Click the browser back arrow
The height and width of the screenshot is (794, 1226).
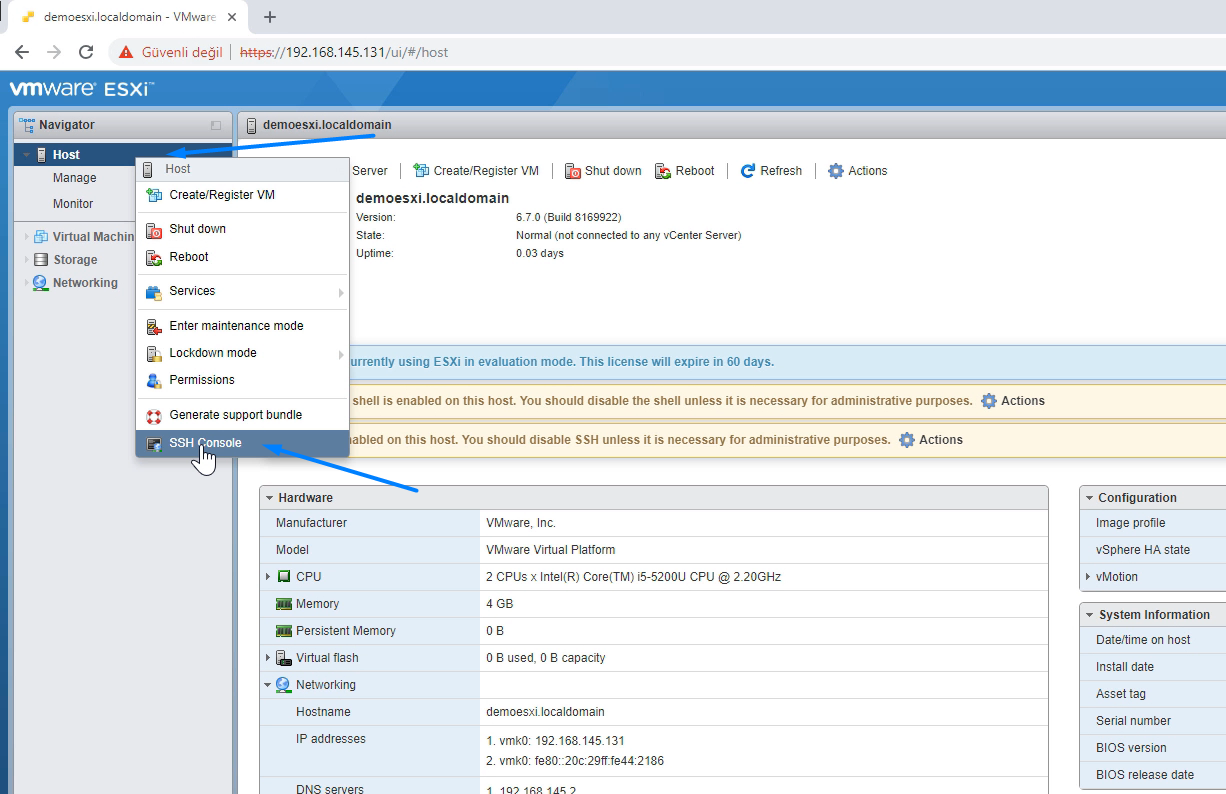tap(22, 52)
